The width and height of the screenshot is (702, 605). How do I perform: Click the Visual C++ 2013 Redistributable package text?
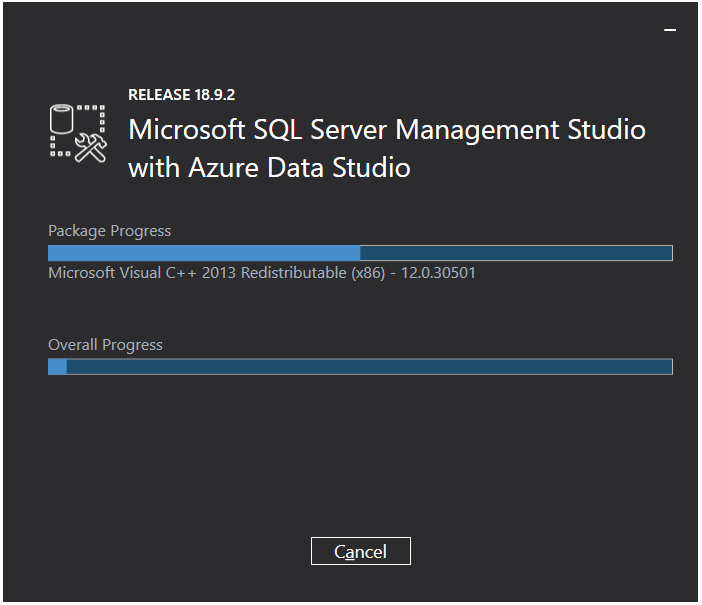262,273
